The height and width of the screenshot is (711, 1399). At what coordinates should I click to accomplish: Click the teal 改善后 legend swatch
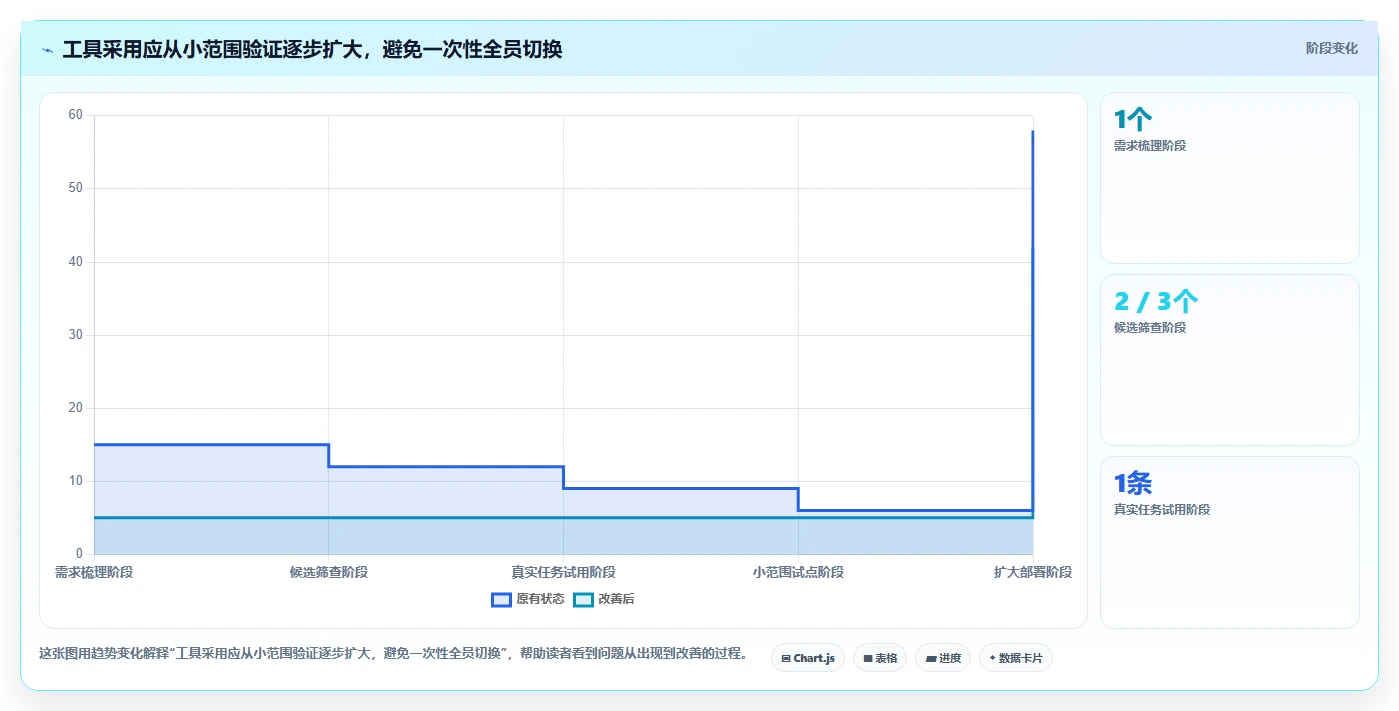(x=583, y=599)
